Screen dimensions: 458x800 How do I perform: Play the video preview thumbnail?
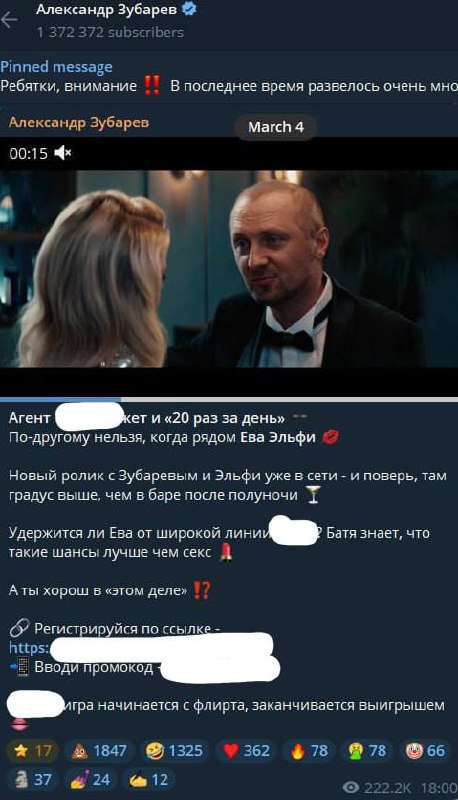point(229,268)
